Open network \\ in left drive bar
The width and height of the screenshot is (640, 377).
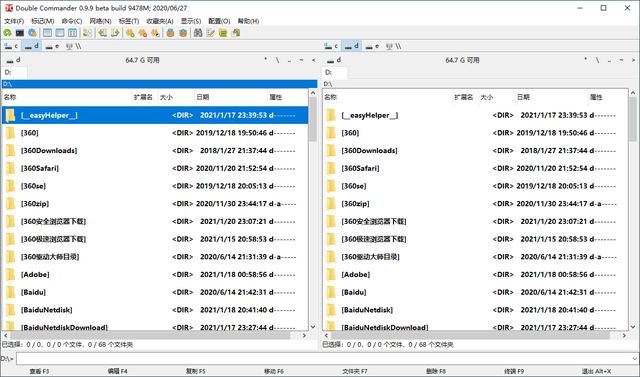(73, 46)
